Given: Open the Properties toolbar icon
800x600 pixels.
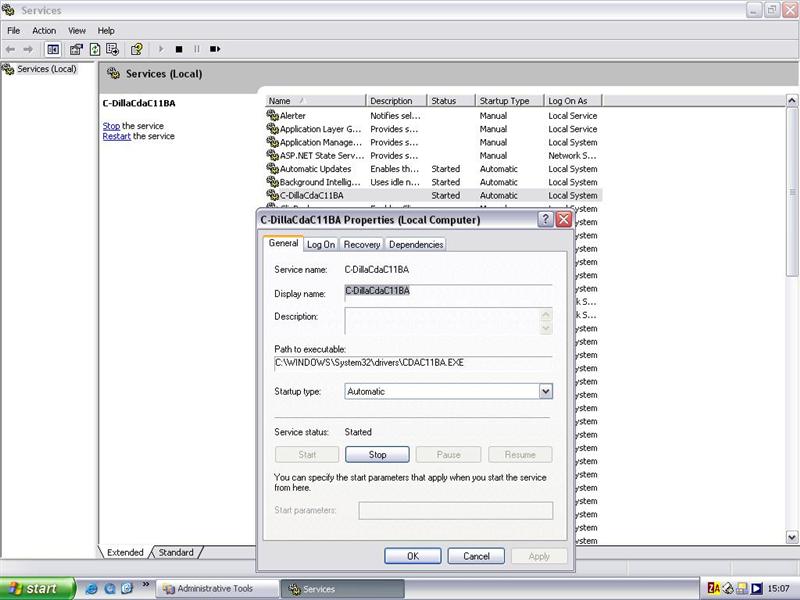Looking at the screenshot, I should click(77, 49).
